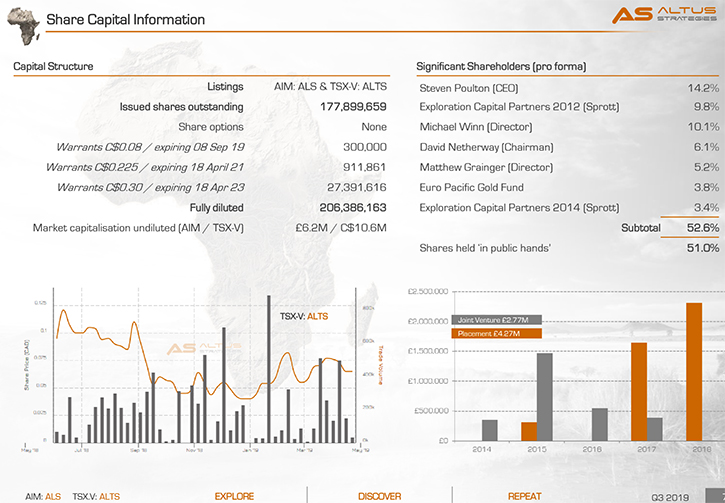The width and height of the screenshot is (725, 503).
Task: Select fully diluted value 206,386,163
Action: click(x=353, y=208)
